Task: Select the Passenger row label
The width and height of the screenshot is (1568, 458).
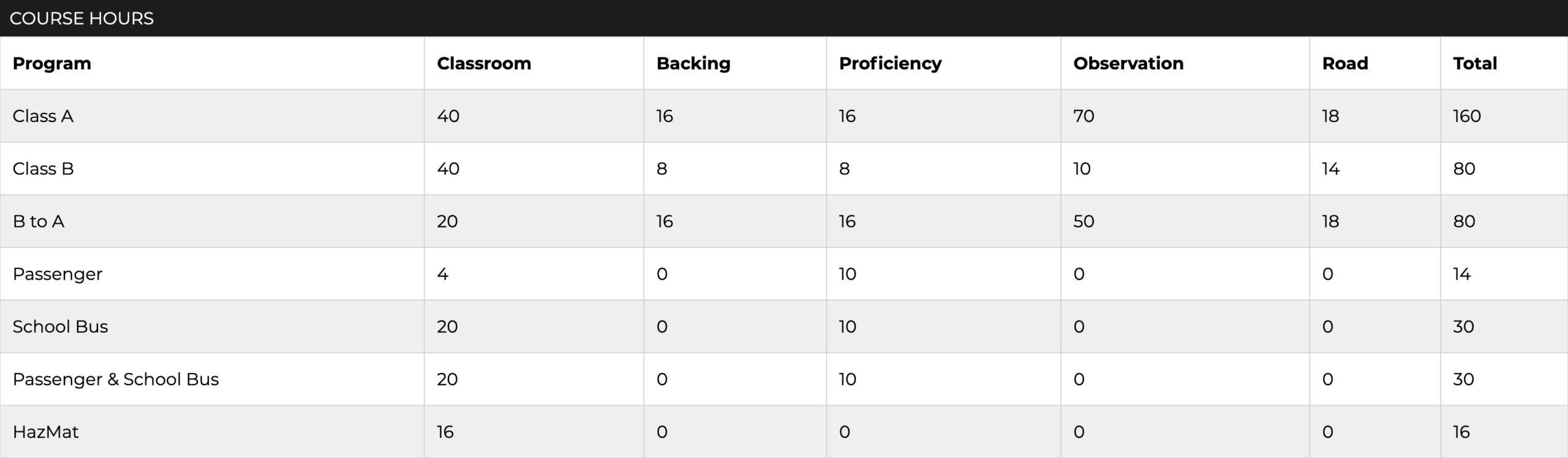Action: coord(58,274)
